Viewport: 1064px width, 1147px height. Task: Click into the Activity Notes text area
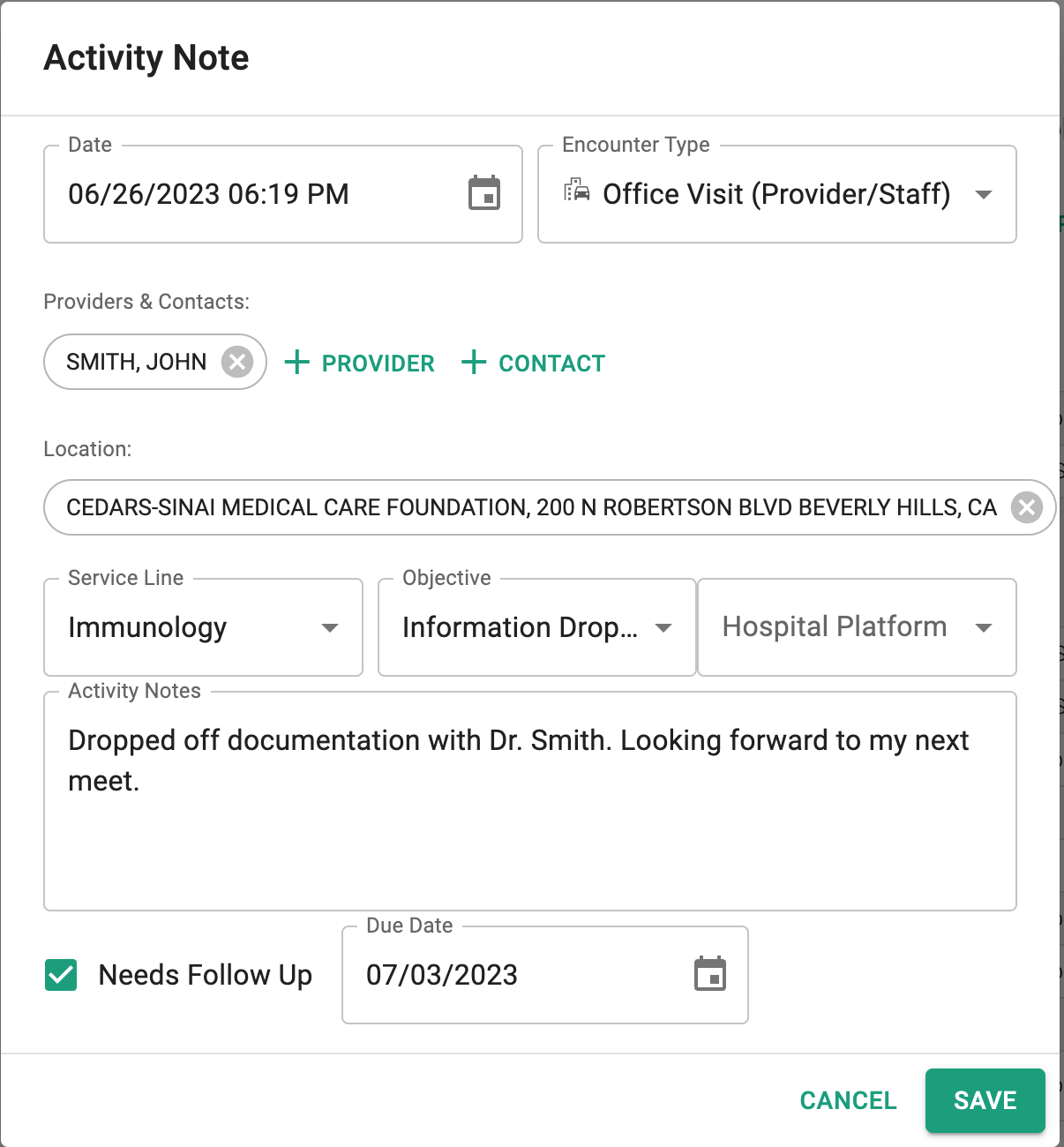[x=530, y=801]
